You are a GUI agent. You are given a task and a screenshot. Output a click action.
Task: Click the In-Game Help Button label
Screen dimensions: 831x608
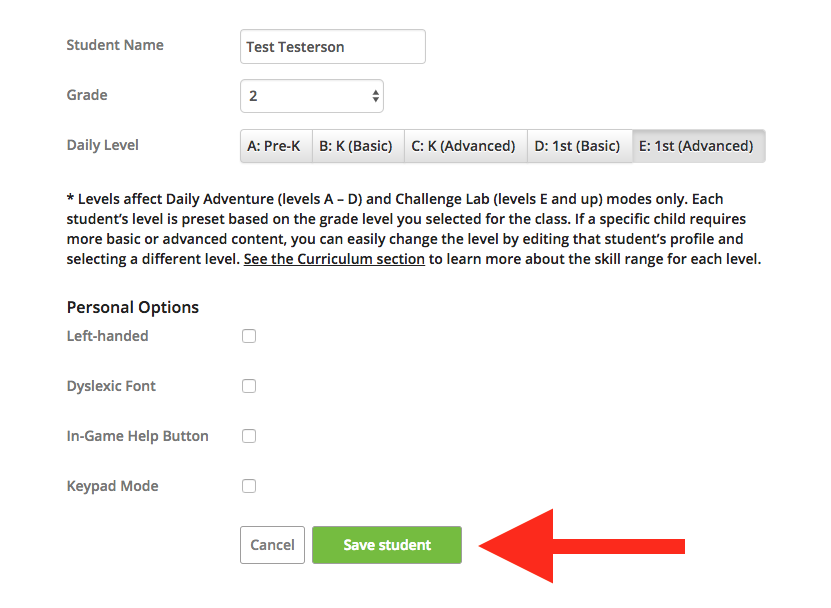[138, 436]
